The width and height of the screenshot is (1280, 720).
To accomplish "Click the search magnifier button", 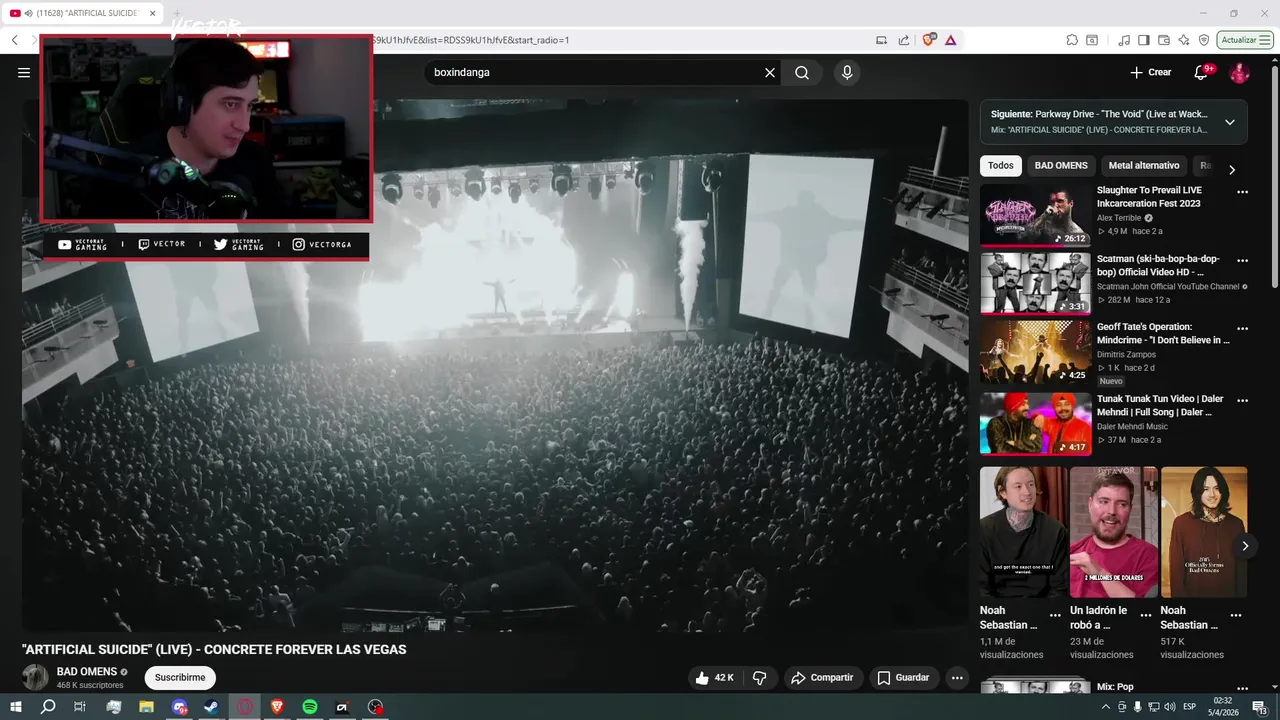I will [x=802, y=72].
